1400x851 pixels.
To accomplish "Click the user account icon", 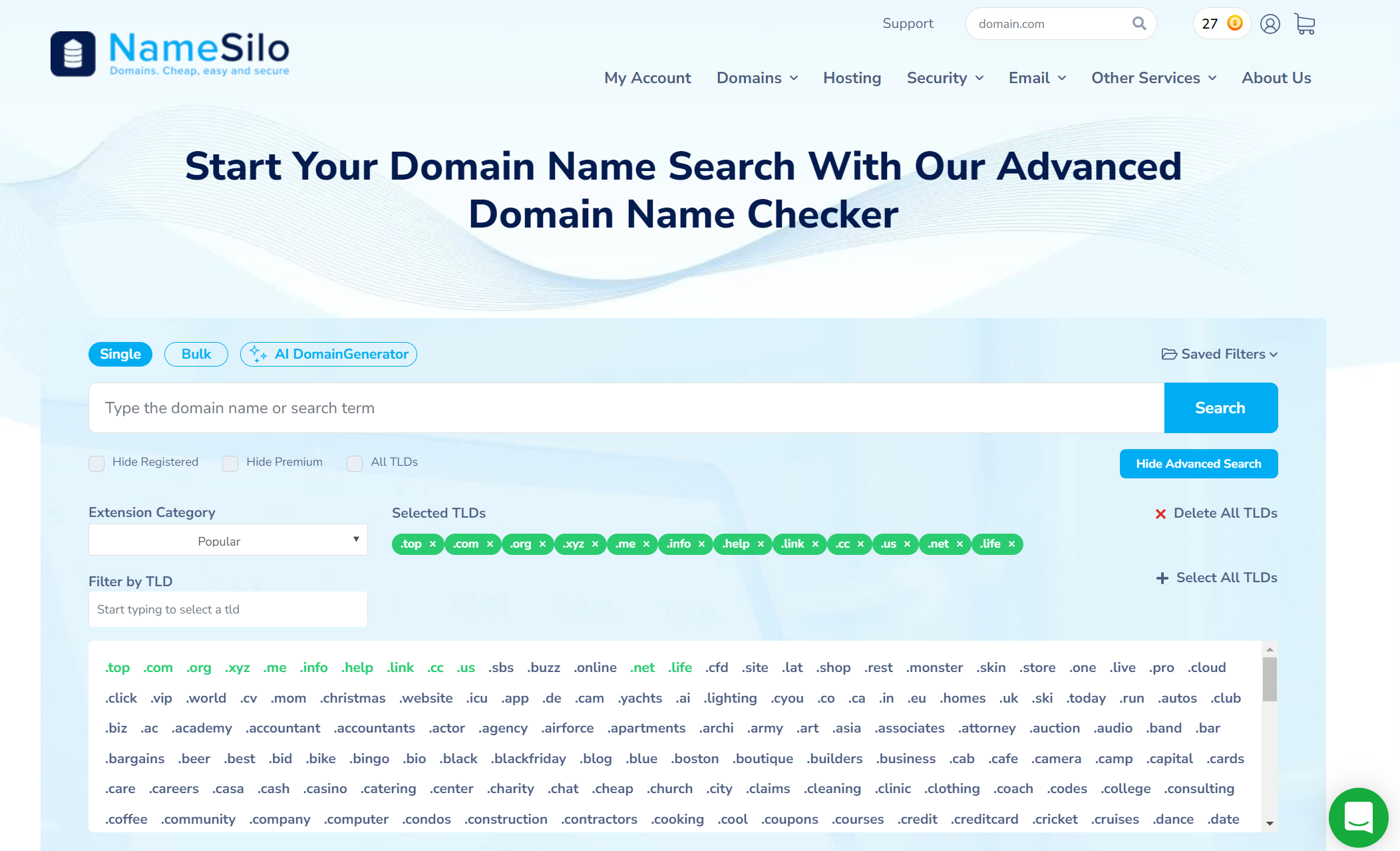I will (x=1270, y=23).
